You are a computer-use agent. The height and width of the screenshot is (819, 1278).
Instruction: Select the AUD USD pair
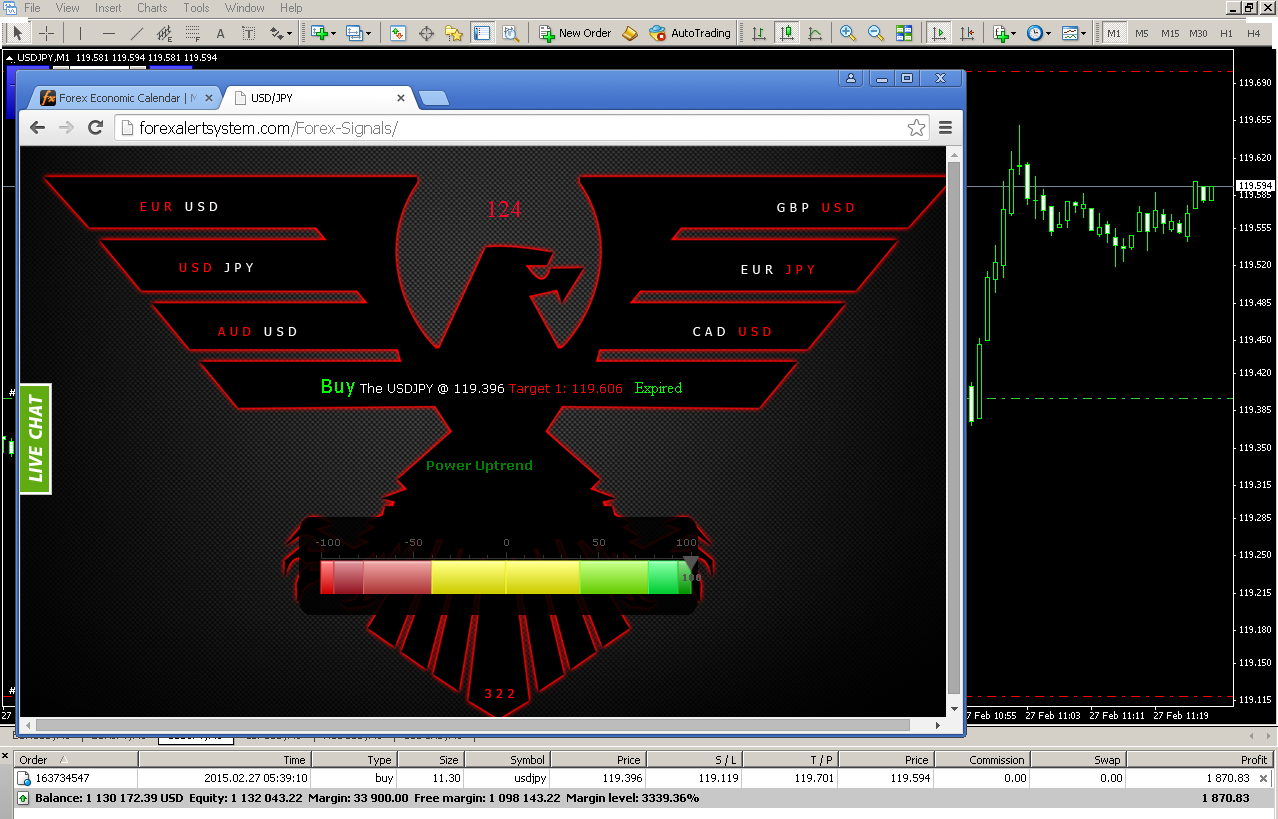tap(258, 332)
